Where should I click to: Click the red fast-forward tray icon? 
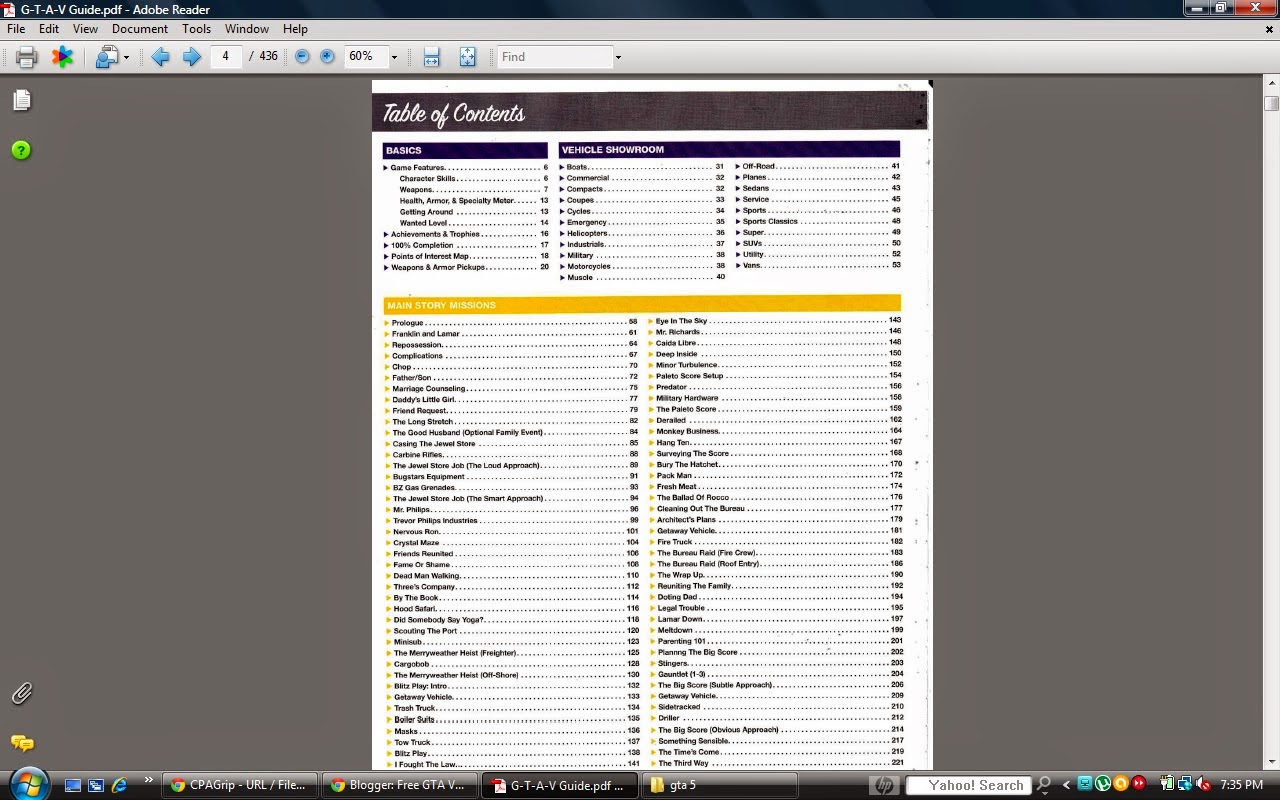(1138, 785)
